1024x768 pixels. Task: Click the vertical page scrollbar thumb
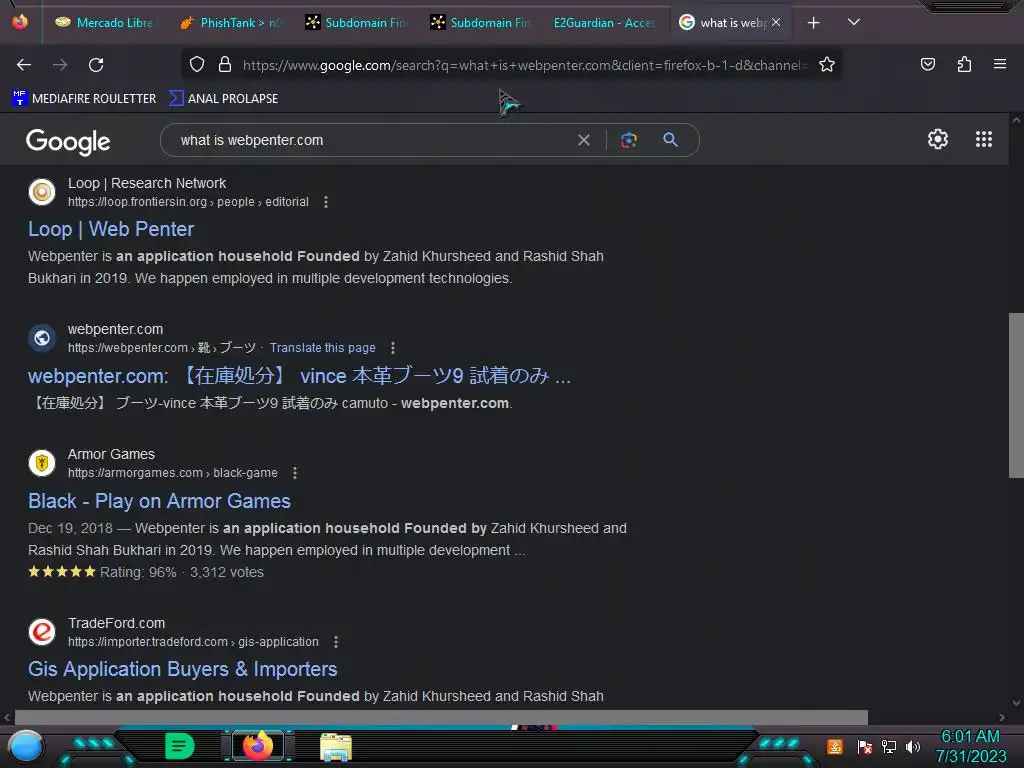pyautogui.click(x=1016, y=395)
